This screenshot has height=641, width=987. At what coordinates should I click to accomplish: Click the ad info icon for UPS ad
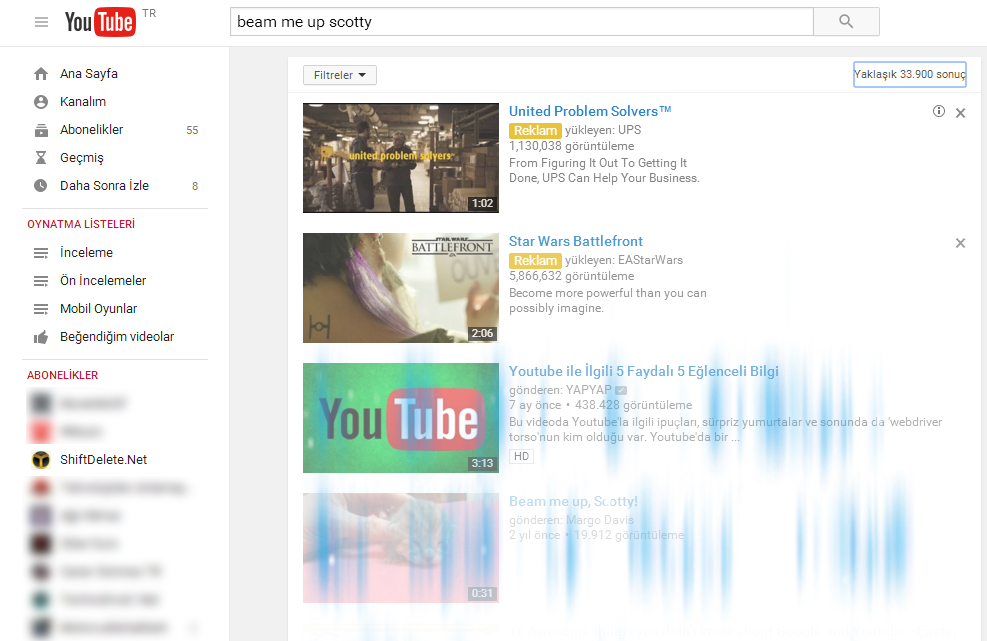click(939, 111)
